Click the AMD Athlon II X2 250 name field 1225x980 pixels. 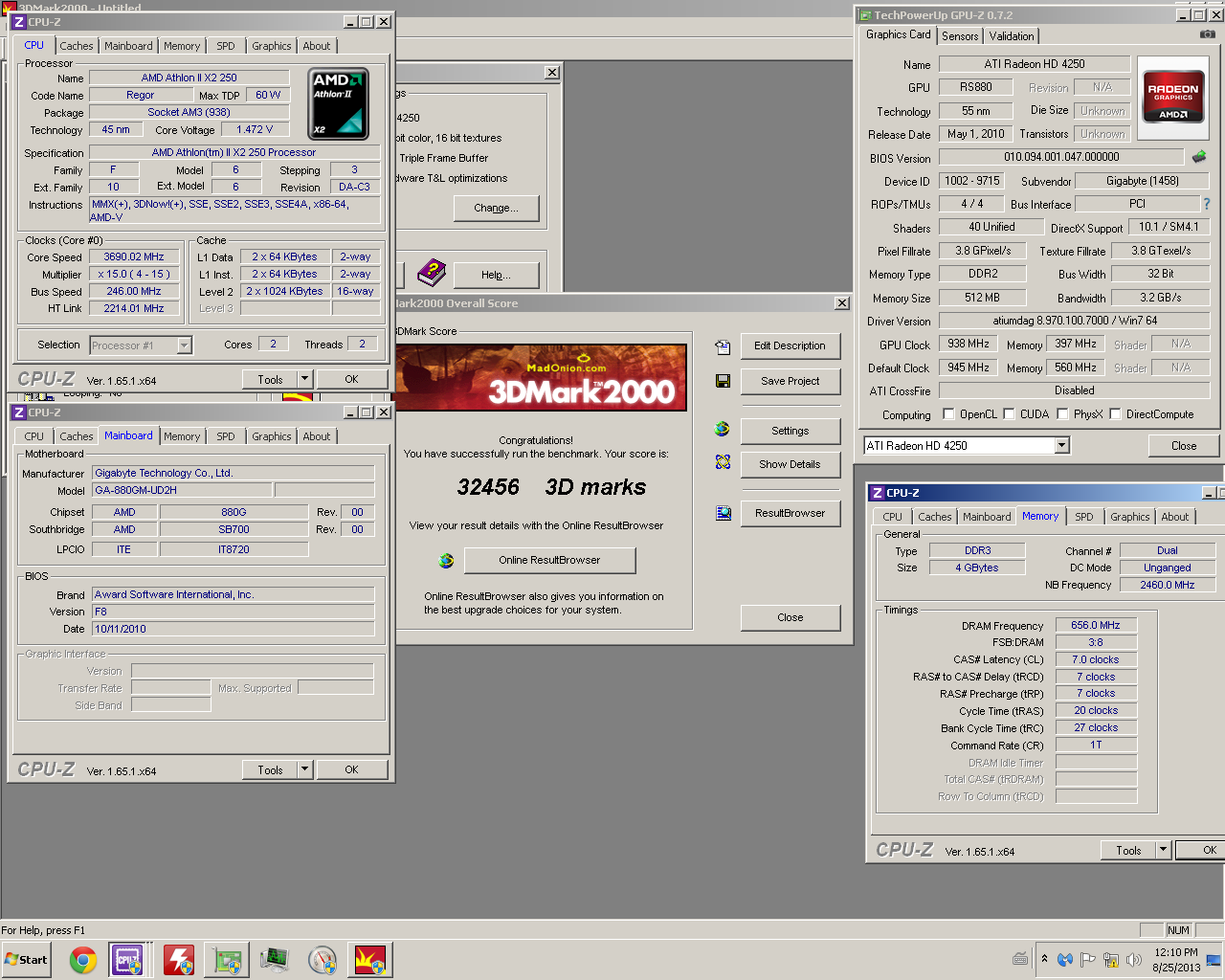pos(189,78)
